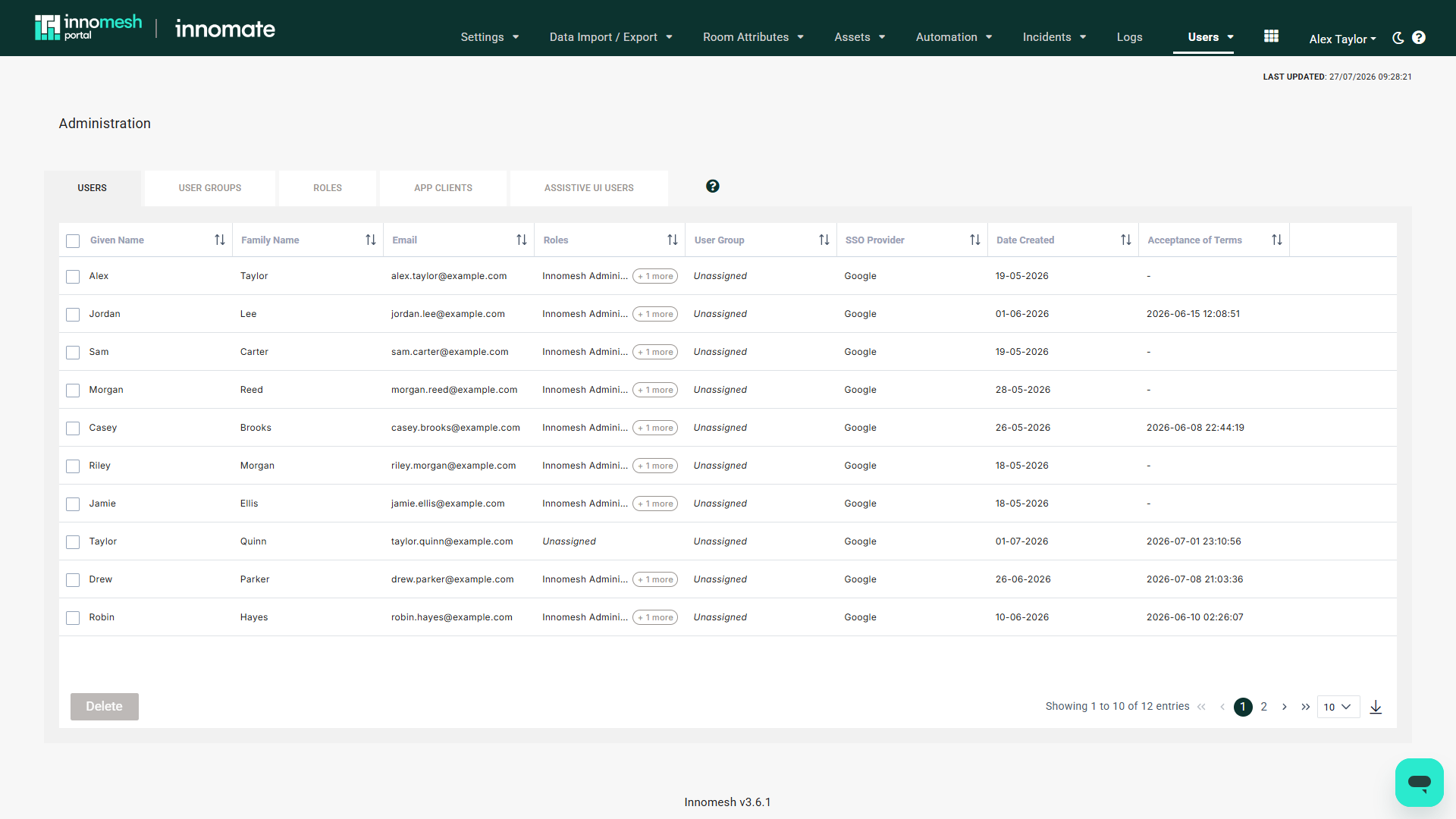1456x819 pixels.
Task: Switch to the User Groups tab
Action: pyautogui.click(x=210, y=188)
